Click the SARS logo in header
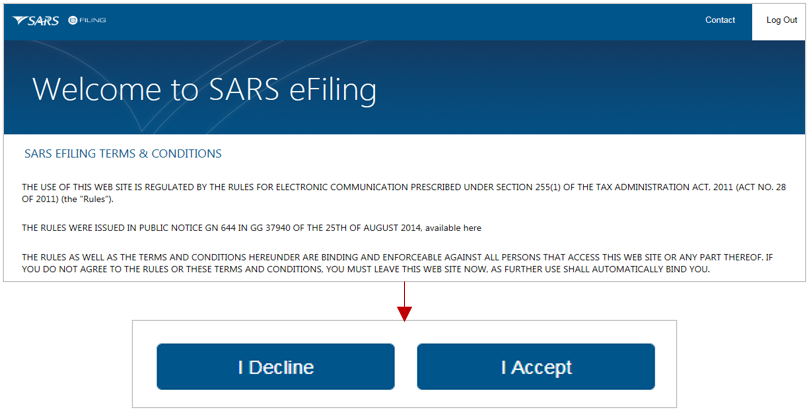Image resolution: width=811 pixels, height=412 pixels. (36, 20)
